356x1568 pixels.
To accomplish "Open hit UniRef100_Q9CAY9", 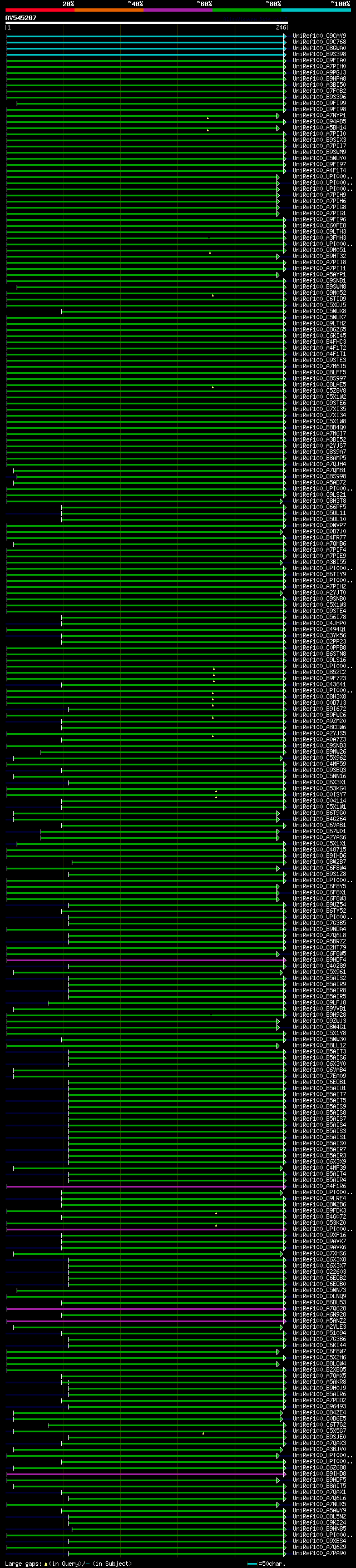I will [x=319, y=36].
